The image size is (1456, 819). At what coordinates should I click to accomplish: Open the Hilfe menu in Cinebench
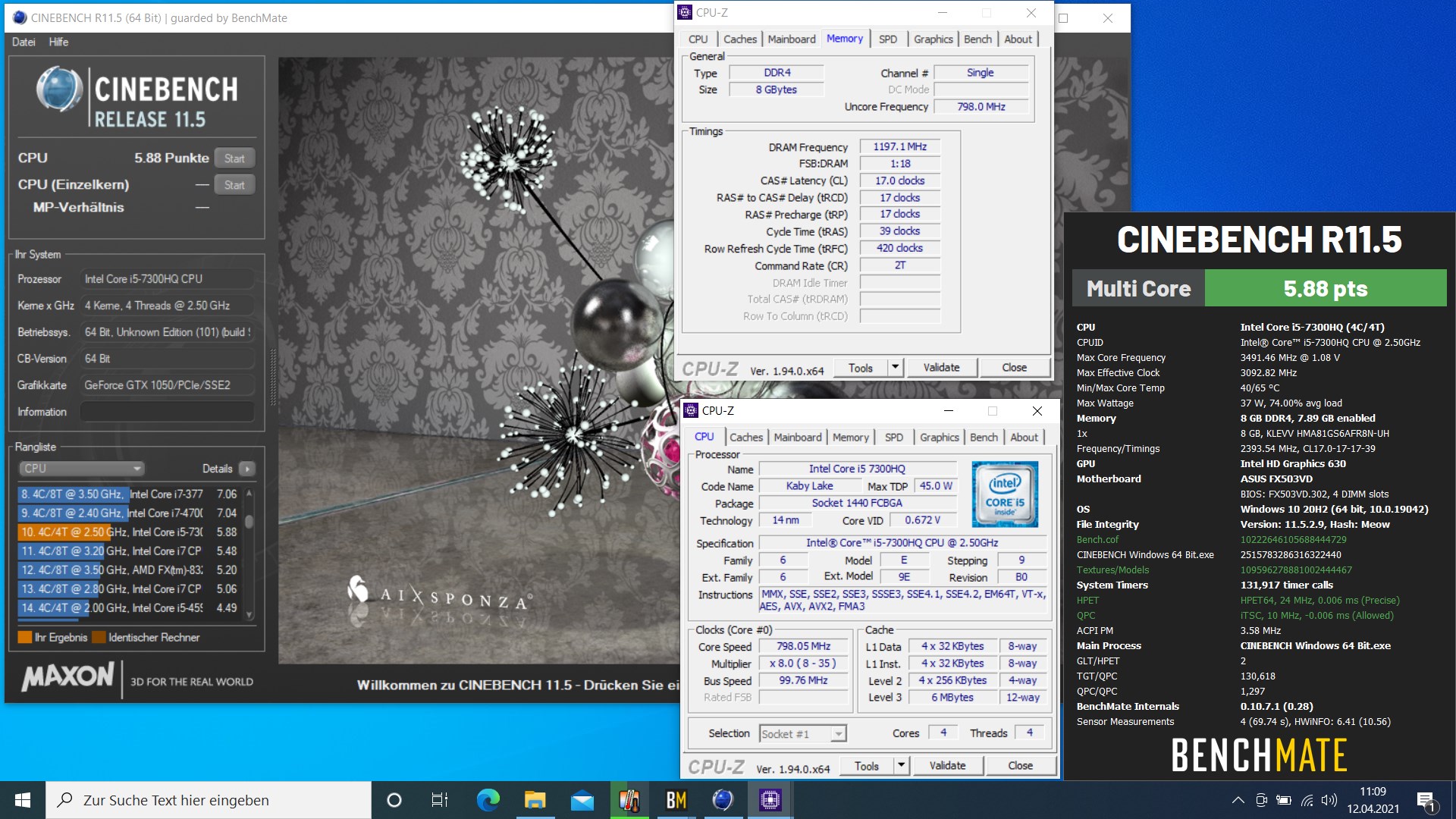[58, 42]
